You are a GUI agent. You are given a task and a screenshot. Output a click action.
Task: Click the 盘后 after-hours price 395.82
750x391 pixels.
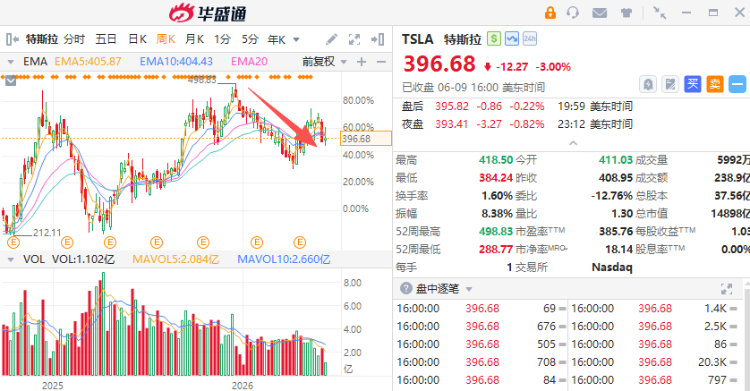pyautogui.click(x=452, y=106)
